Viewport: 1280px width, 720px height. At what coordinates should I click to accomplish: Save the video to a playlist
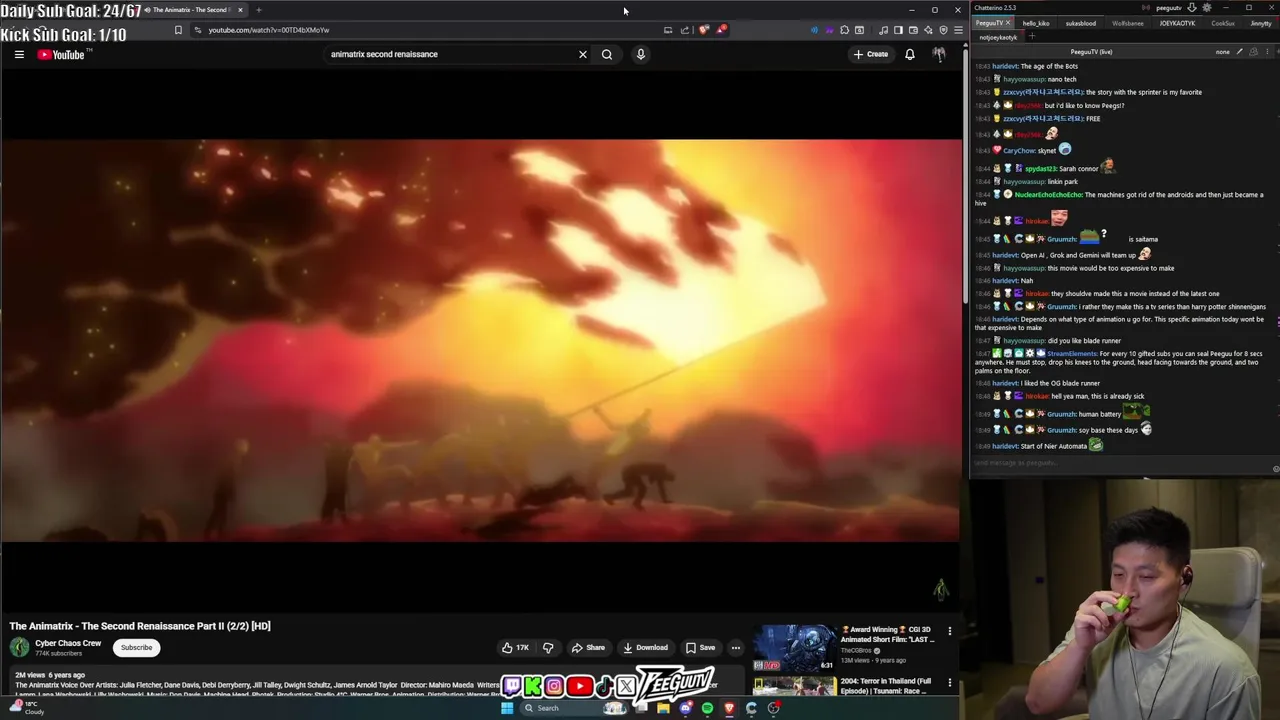[x=700, y=647]
